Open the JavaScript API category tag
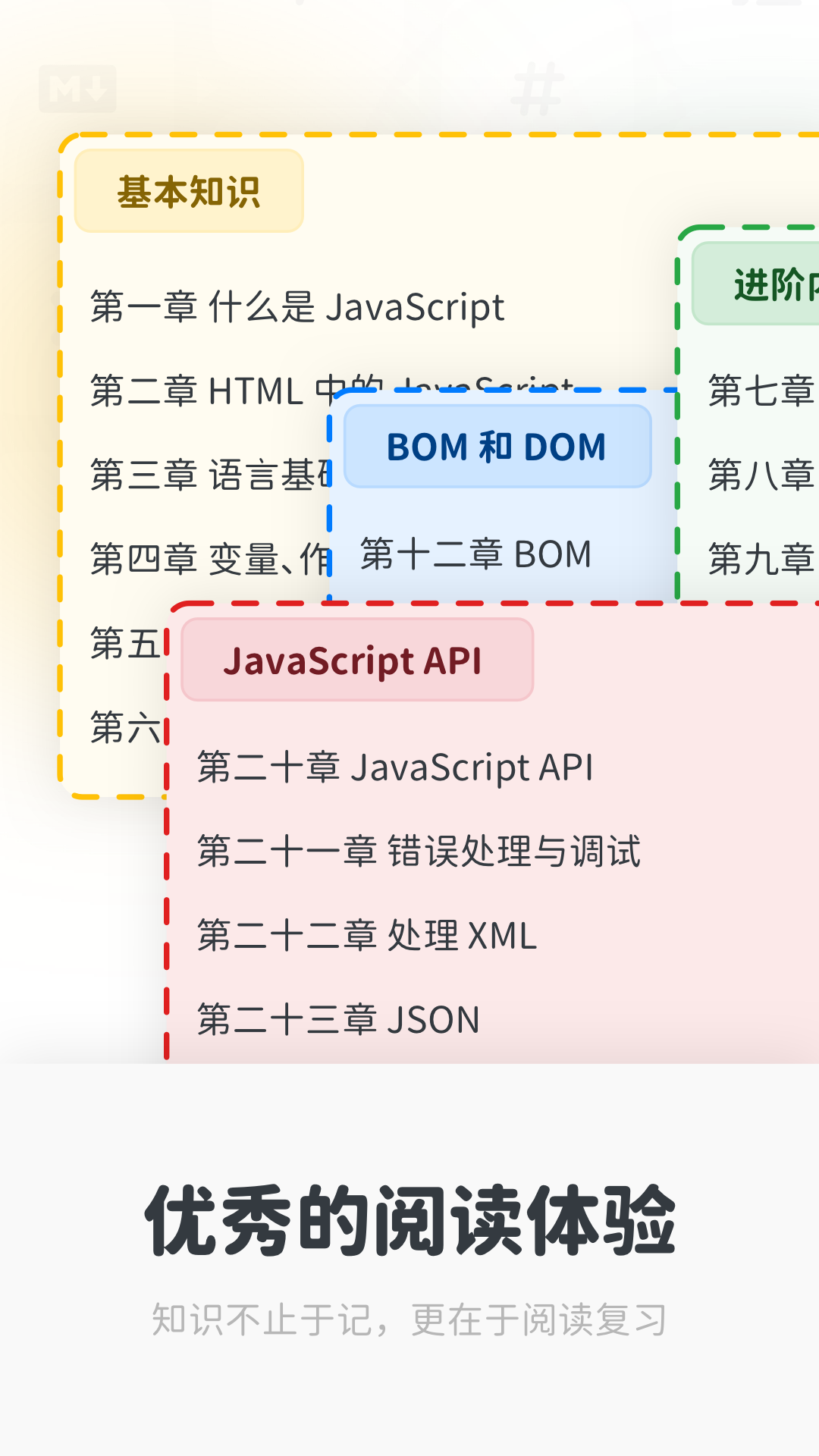Image resolution: width=819 pixels, height=1456 pixels. pyautogui.click(x=357, y=660)
